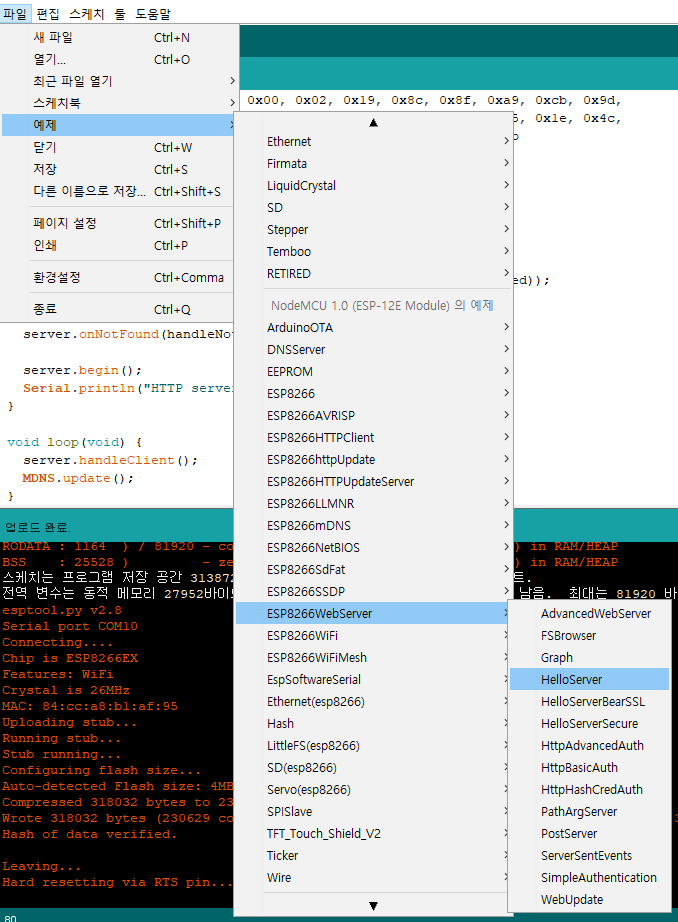Open the 스케치 menu
The height and width of the screenshot is (922, 678).
tap(86, 13)
